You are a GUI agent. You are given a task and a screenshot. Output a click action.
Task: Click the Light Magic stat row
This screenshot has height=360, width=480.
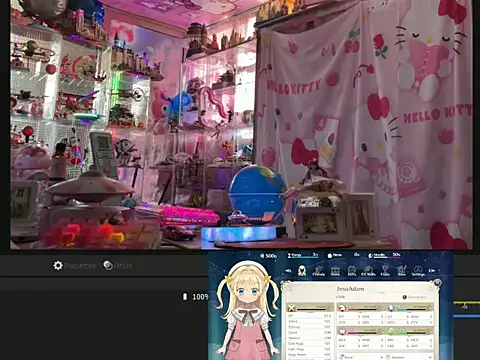[x=310, y=349]
